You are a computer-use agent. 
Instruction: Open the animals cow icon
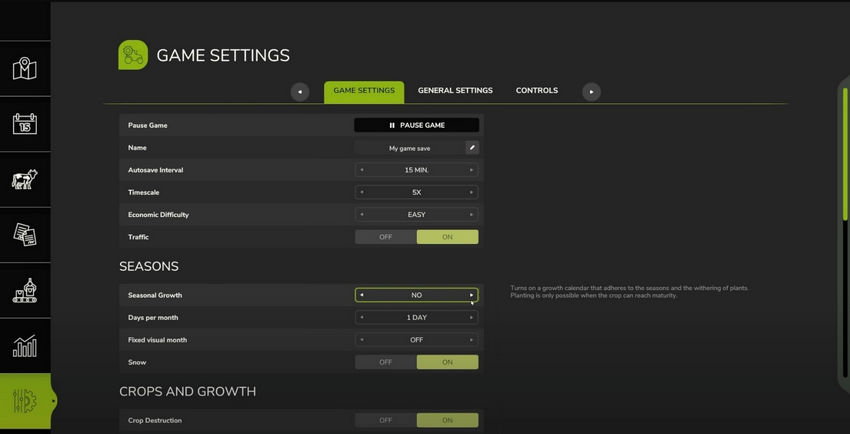click(24, 179)
